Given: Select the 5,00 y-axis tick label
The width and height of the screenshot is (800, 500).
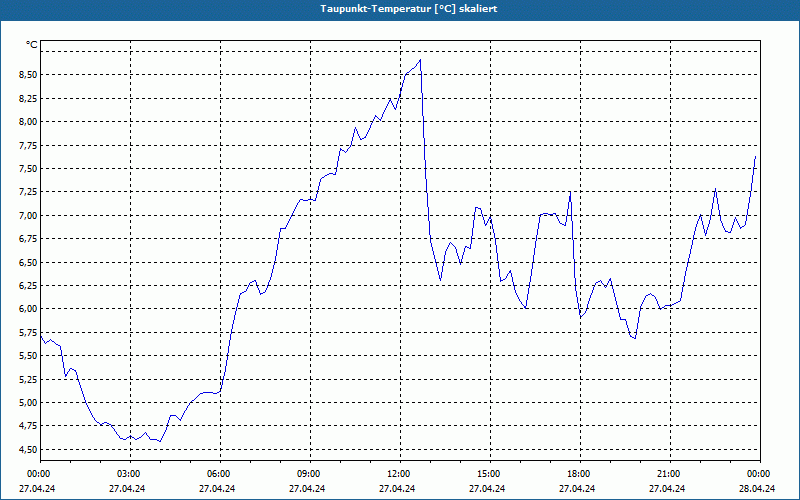Looking at the screenshot, I should click(x=28, y=403).
